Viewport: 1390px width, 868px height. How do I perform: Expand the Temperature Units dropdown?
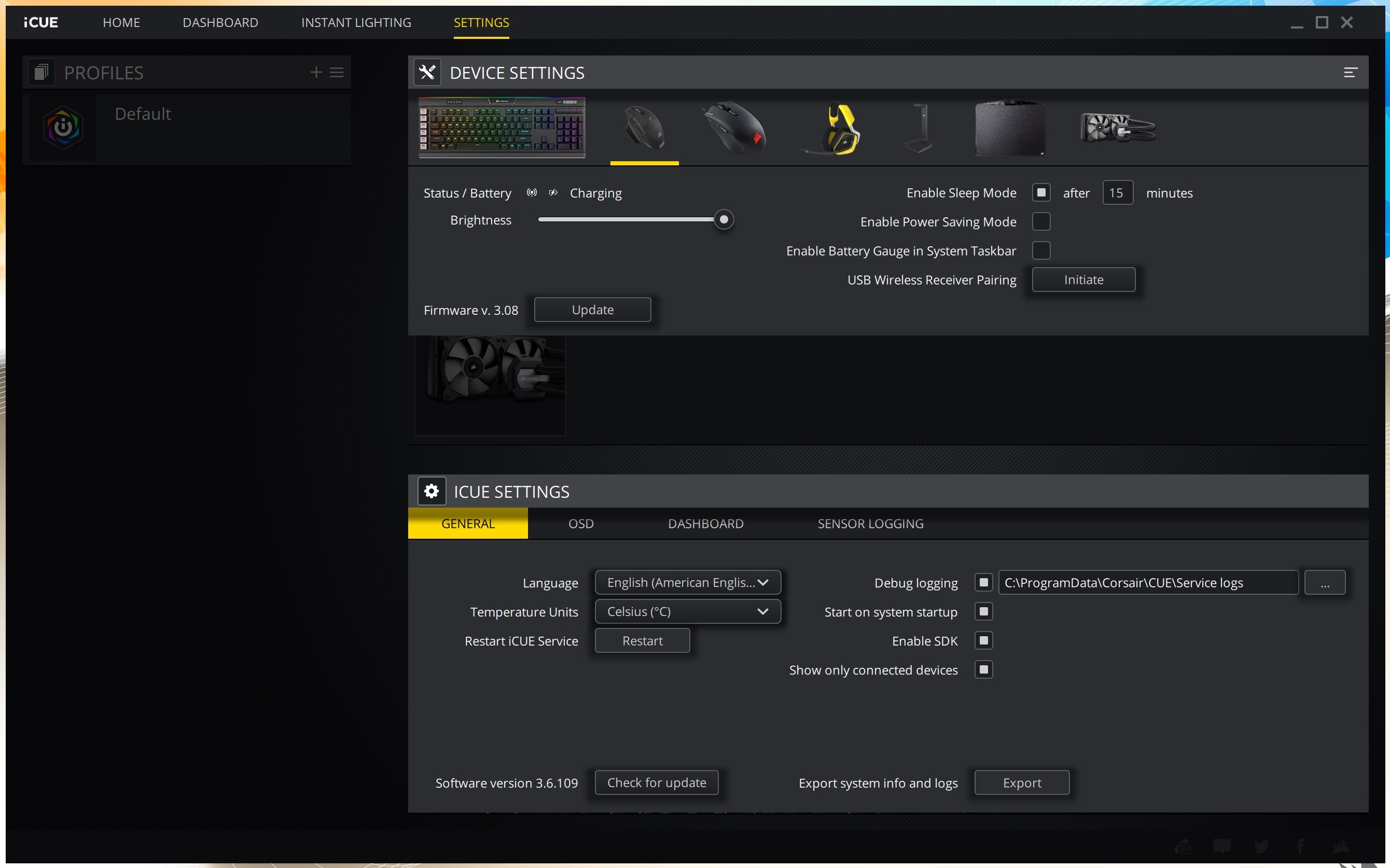(x=687, y=612)
